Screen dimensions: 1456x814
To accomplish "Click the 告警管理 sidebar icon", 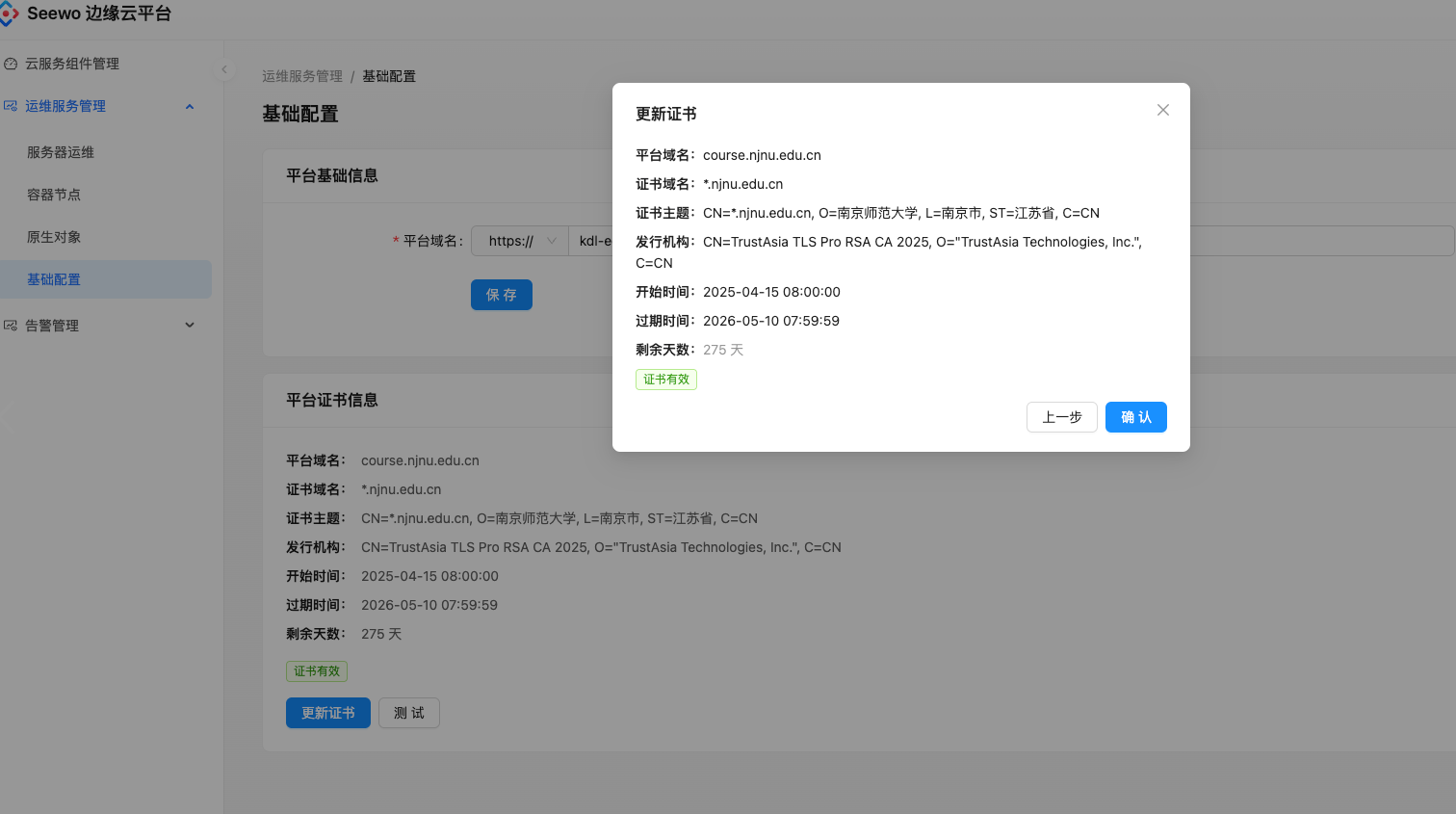I will pyautogui.click(x=11, y=326).
